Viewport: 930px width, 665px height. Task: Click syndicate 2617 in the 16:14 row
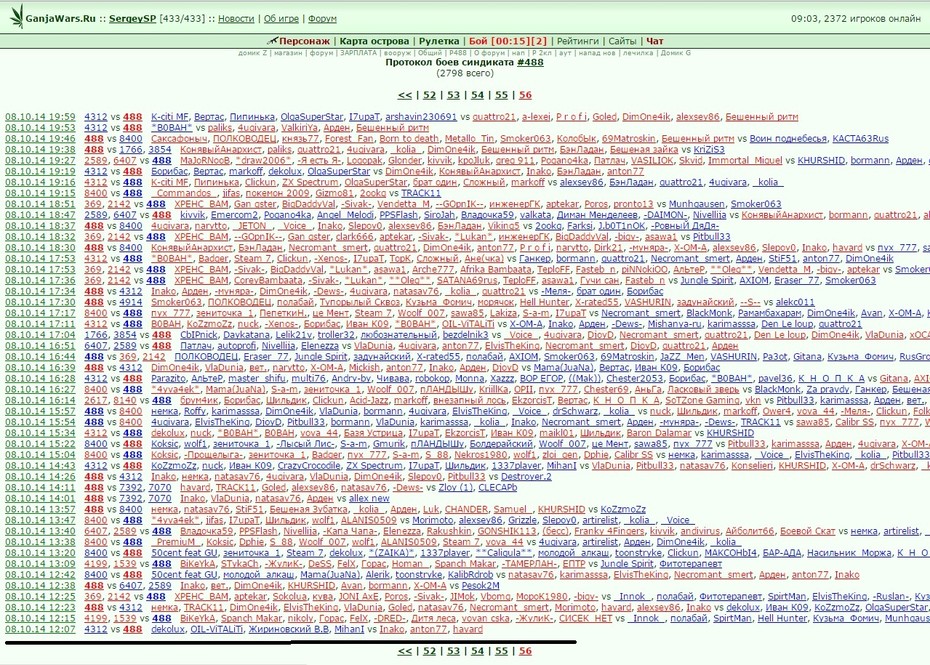[95, 400]
